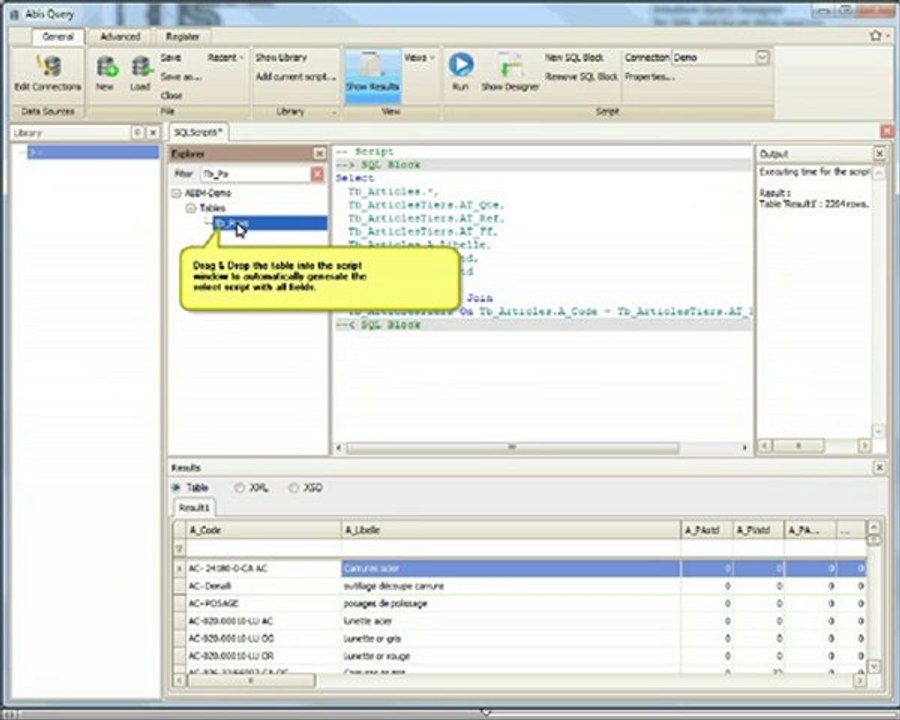The height and width of the screenshot is (720, 900).
Task: Click the star icon at top right of the ribbon
Action: [875, 36]
